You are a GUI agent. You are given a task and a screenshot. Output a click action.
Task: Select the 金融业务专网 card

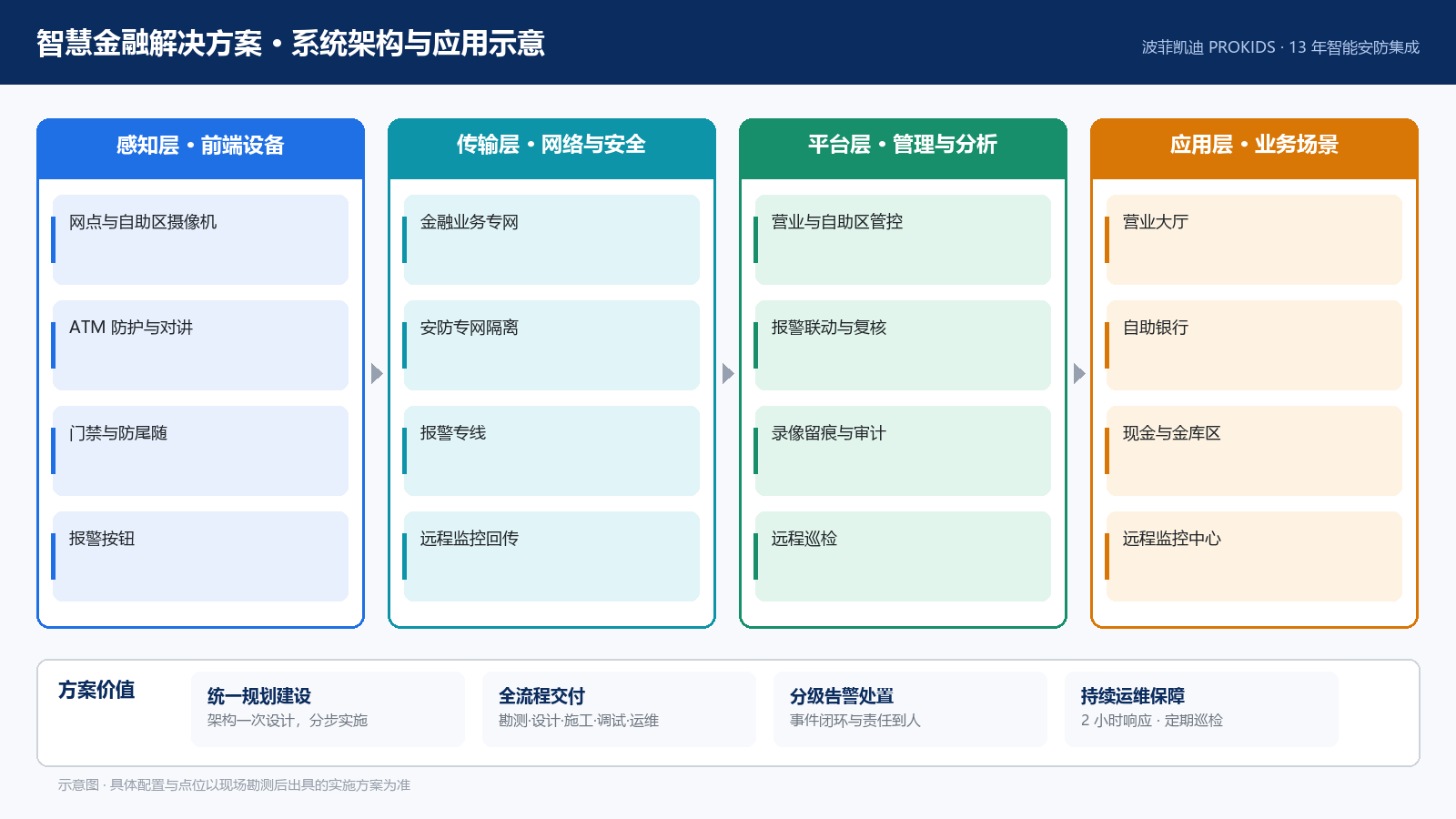point(551,239)
